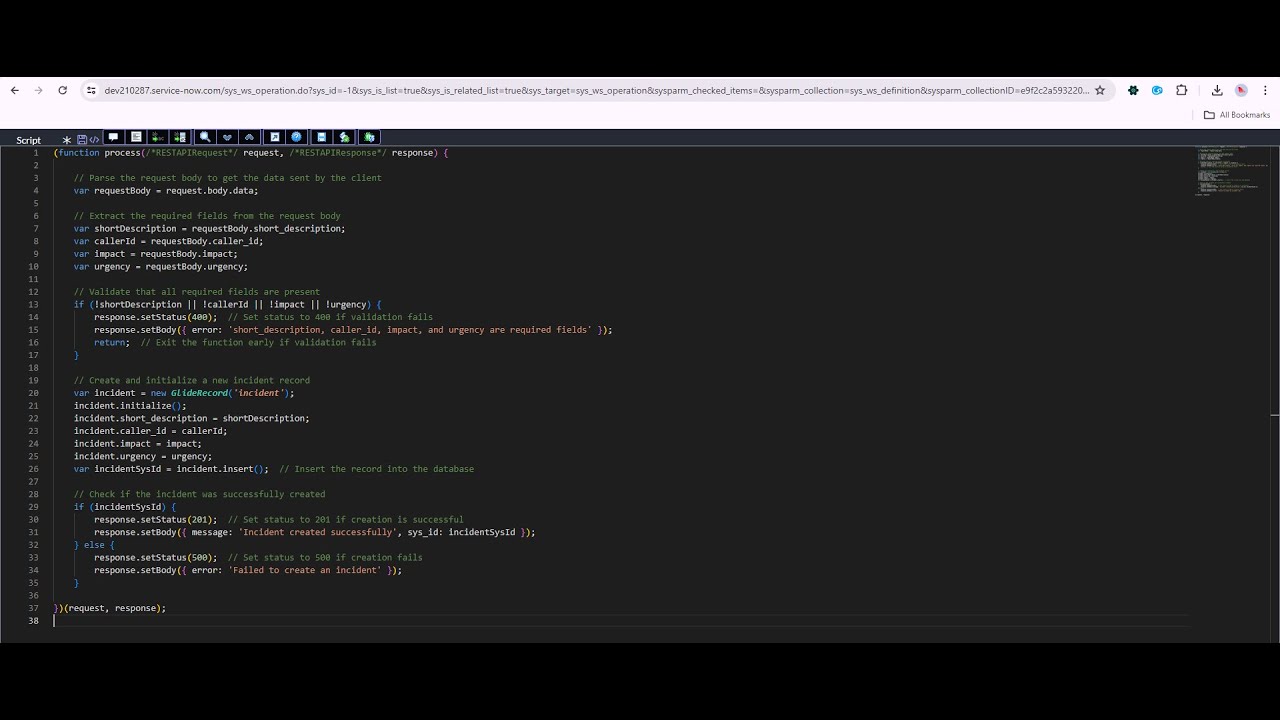The image size is (1280, 720).
Task: Click the small blue floppy icon beside Script
Action: coord(82,140)
